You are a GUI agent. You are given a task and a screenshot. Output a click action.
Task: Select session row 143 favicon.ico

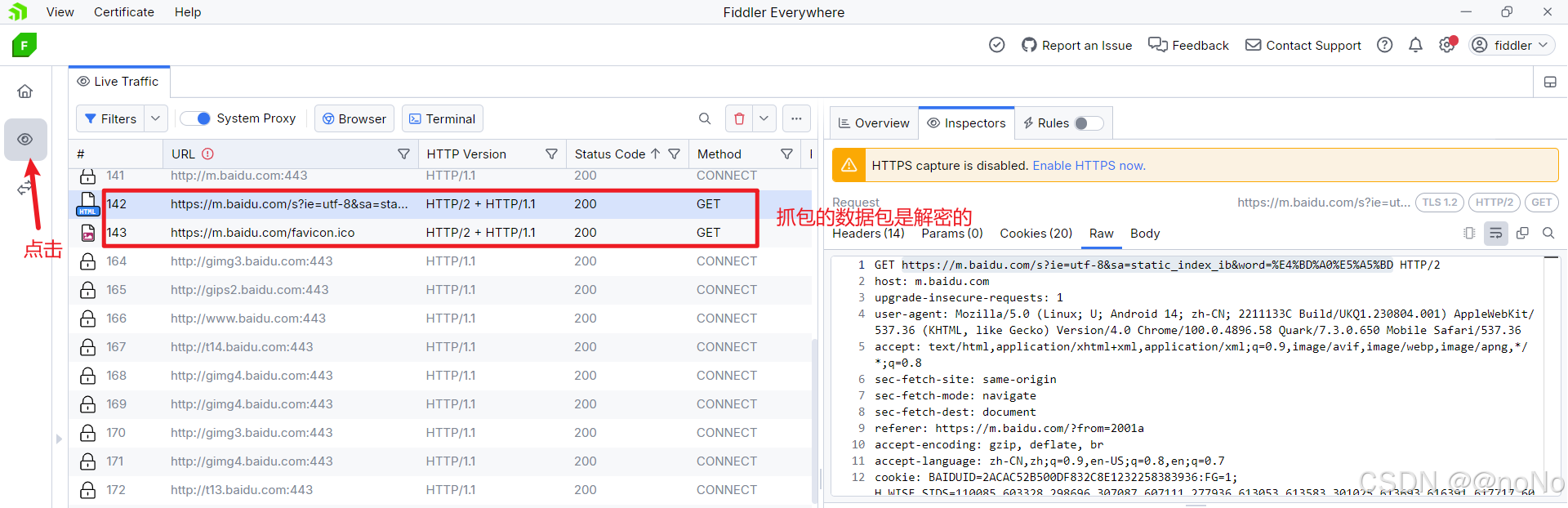(441, 233)
